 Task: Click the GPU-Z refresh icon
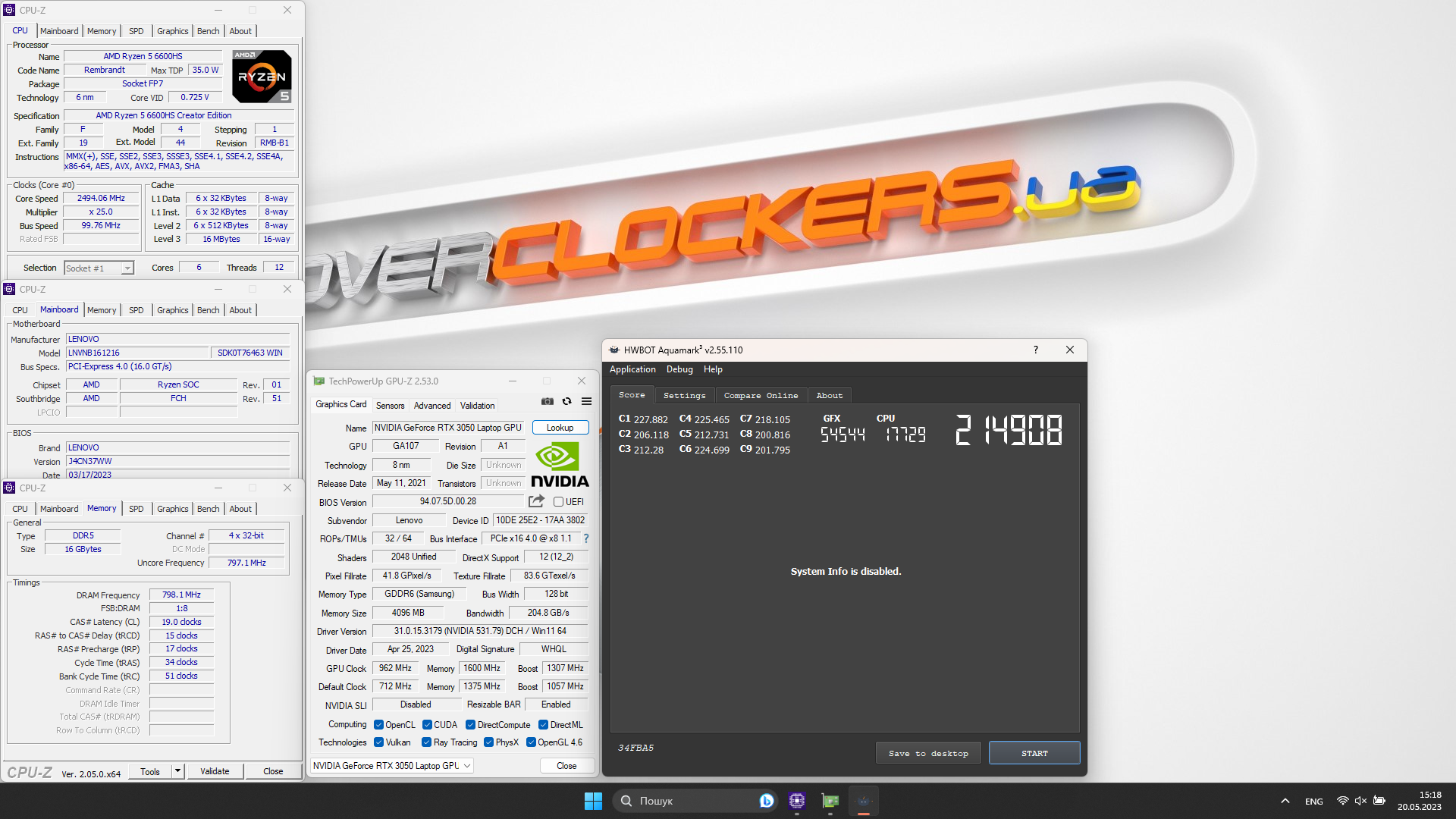tap(566, 401)
